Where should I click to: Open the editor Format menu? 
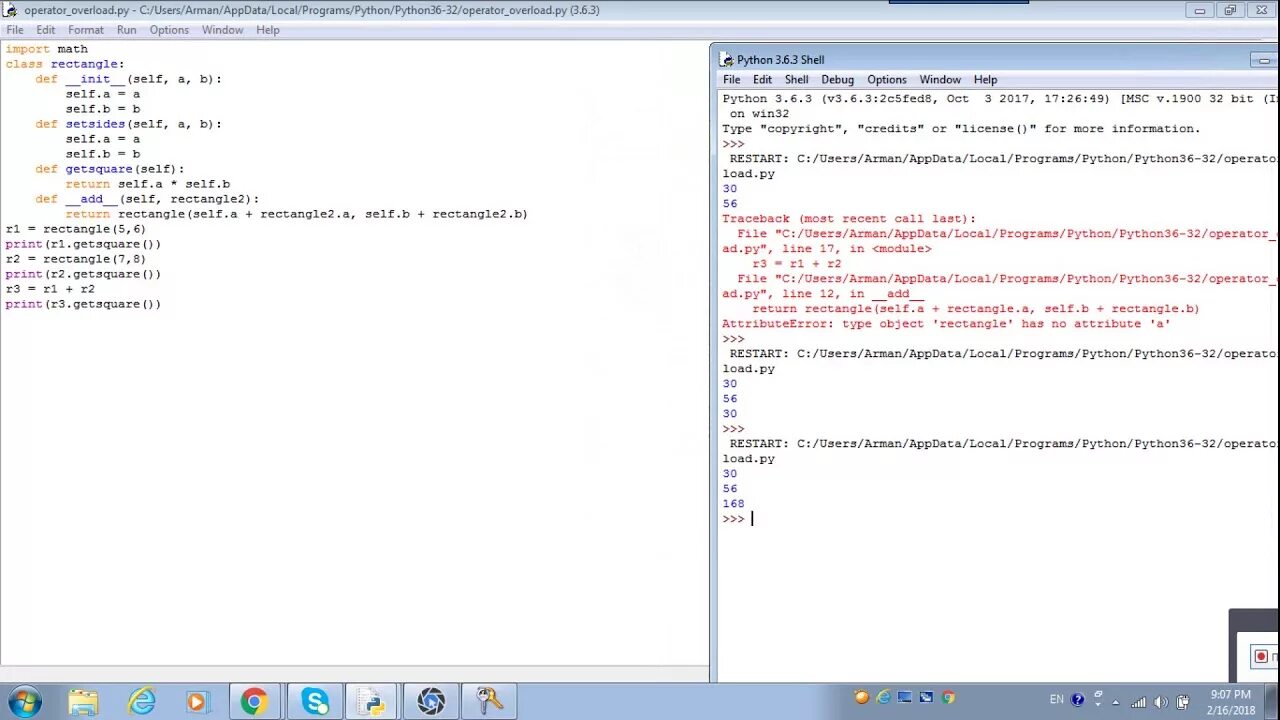tap(86, 30)
